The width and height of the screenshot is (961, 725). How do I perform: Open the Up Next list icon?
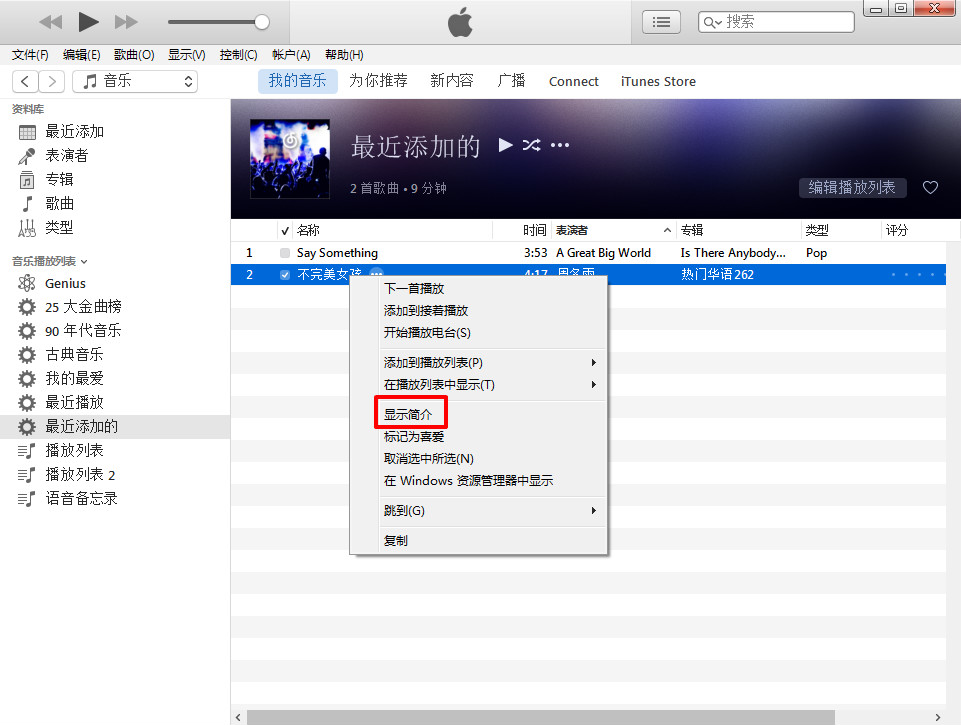click(661, 23)
